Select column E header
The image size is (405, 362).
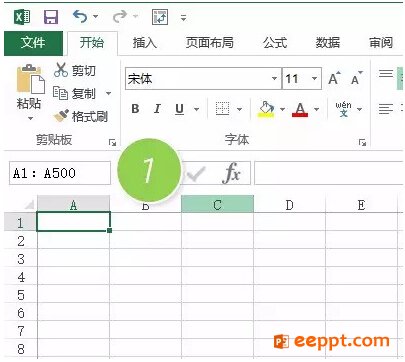pyautogui.click(x=361, y=204)
